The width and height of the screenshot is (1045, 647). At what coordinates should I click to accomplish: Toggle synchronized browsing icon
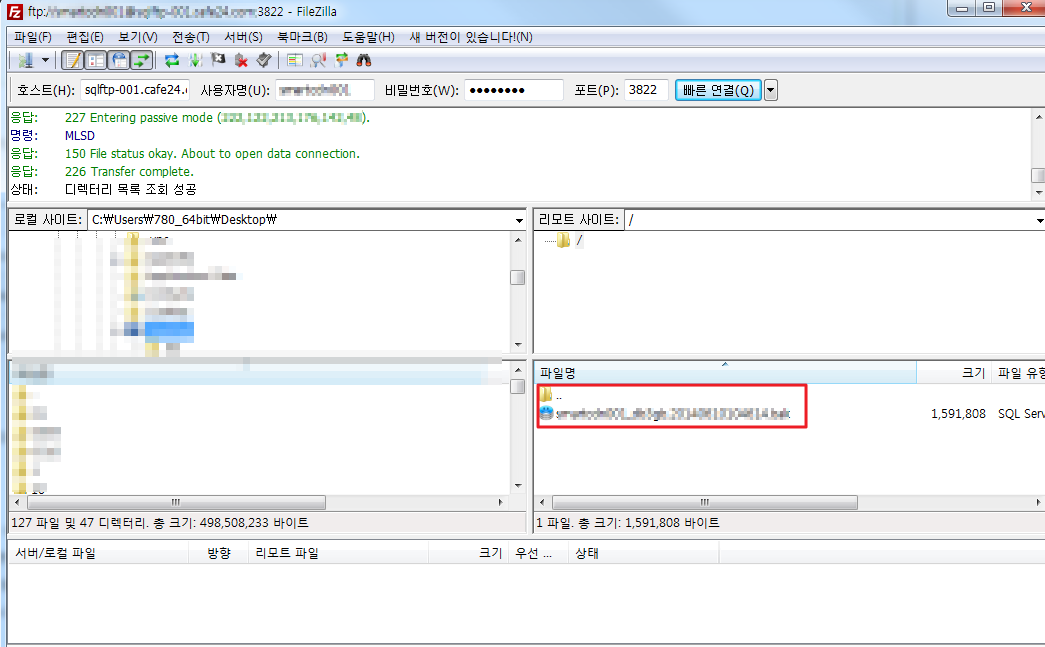click(341, 60)
